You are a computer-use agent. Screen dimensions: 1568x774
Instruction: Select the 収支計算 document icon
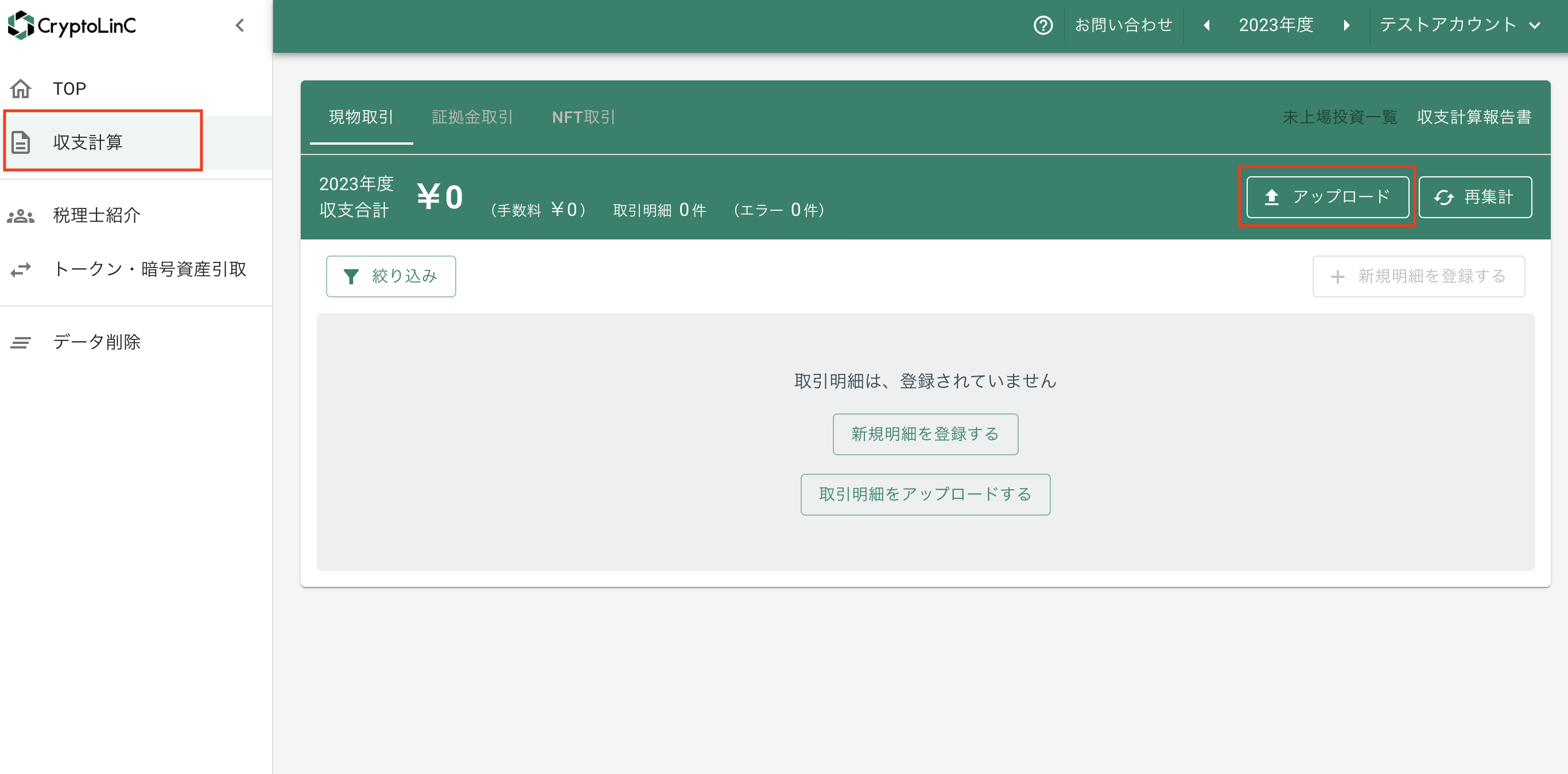(21, 141)
